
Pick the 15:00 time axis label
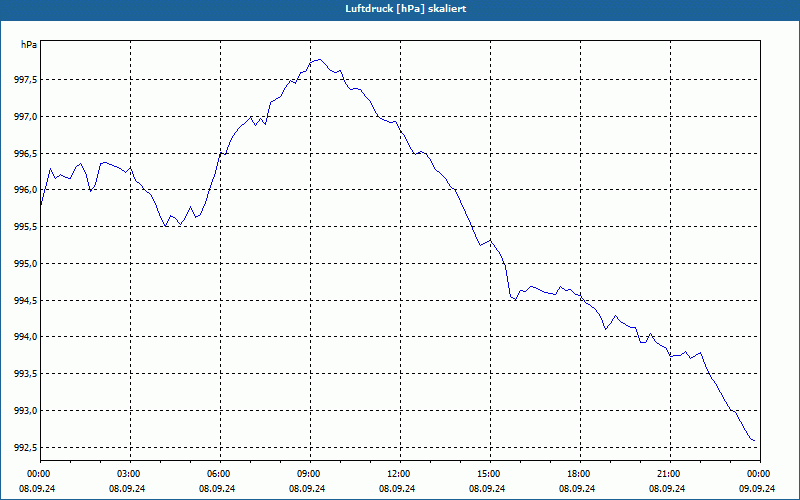(x=490, y=474)
